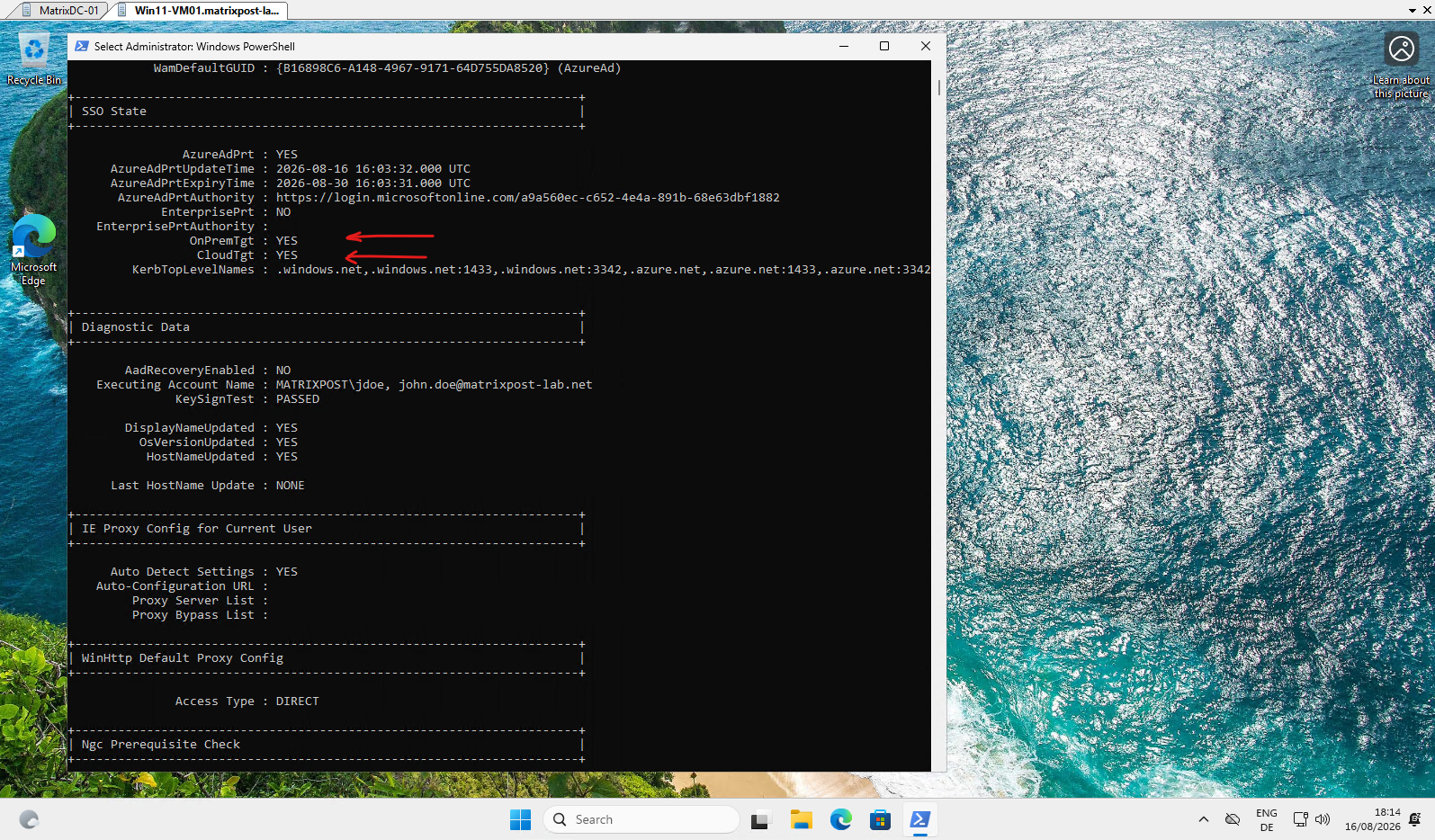The width and height of the screenshot is (1435, 840).
Task: Click the PowerShell window vertical scrollbar
Action: tap(938, 414)
